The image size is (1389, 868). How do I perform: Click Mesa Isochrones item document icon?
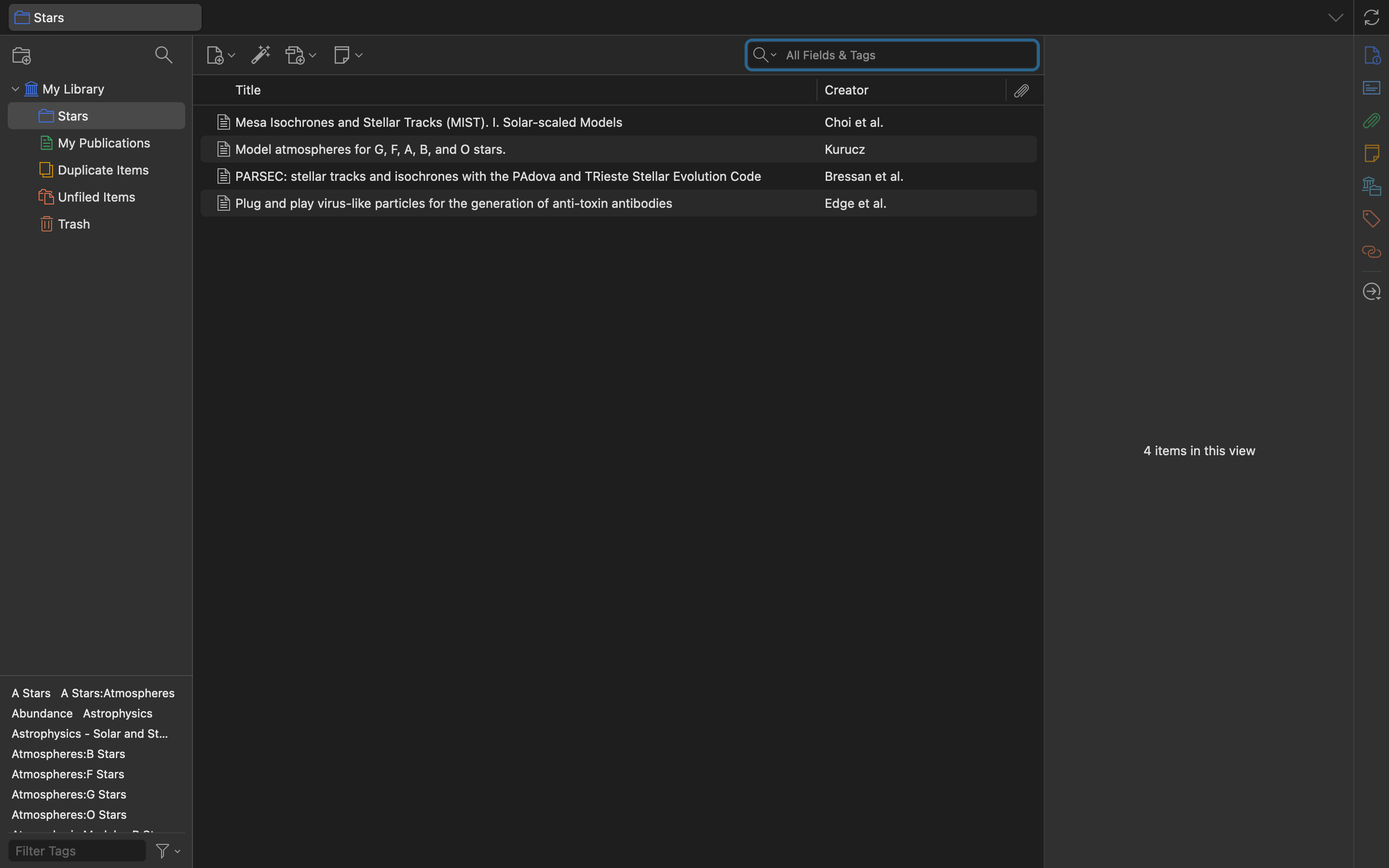point(223,122)
